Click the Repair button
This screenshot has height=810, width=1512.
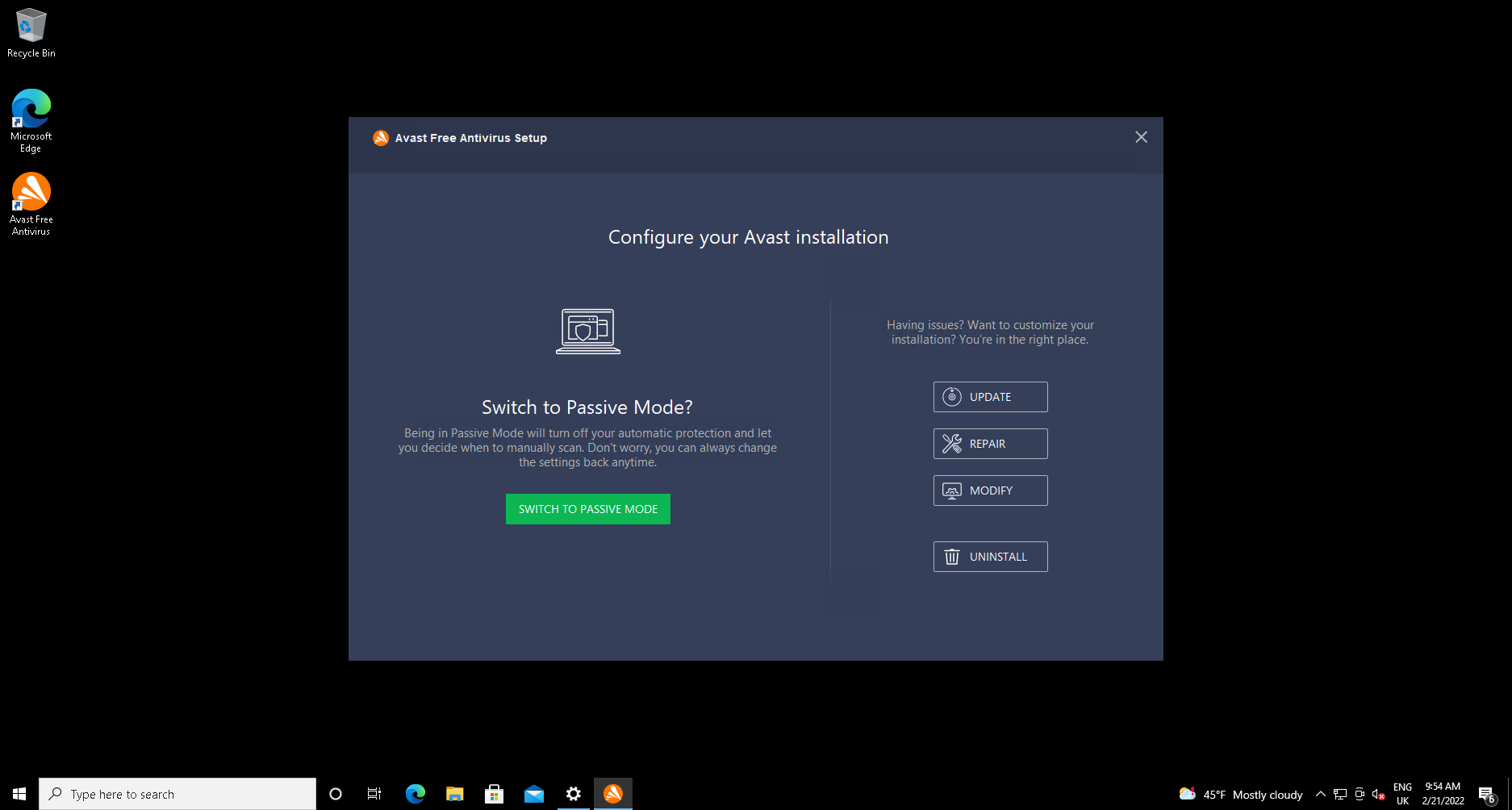(990, 444)
